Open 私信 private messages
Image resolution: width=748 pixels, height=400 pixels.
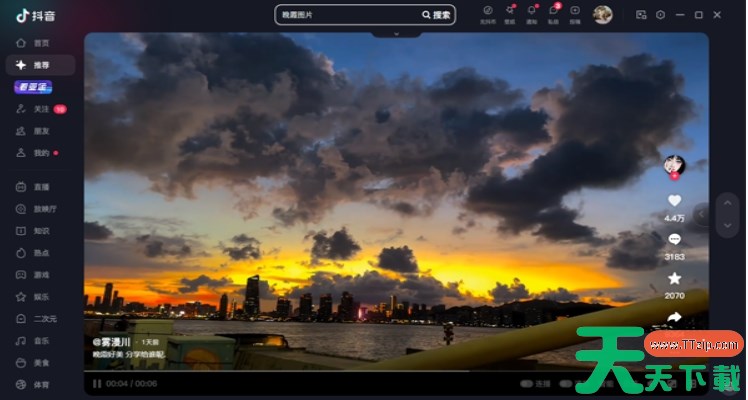[x=553, y=14]
